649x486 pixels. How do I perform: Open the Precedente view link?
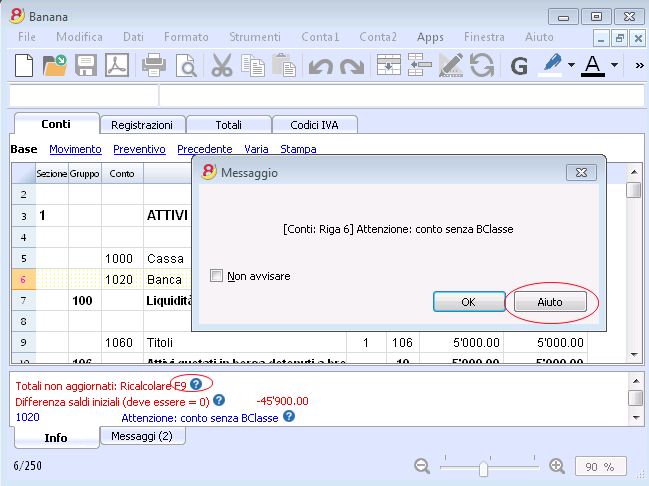205,149
